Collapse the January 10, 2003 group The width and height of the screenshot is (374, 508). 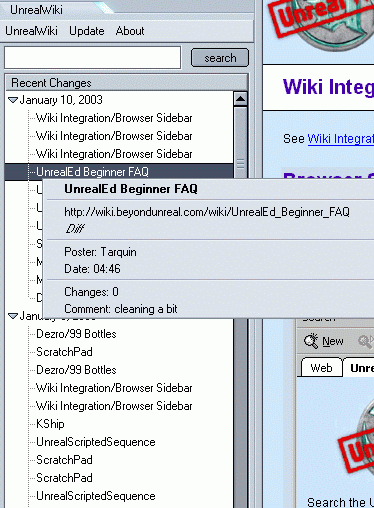(x=13, y=100)
